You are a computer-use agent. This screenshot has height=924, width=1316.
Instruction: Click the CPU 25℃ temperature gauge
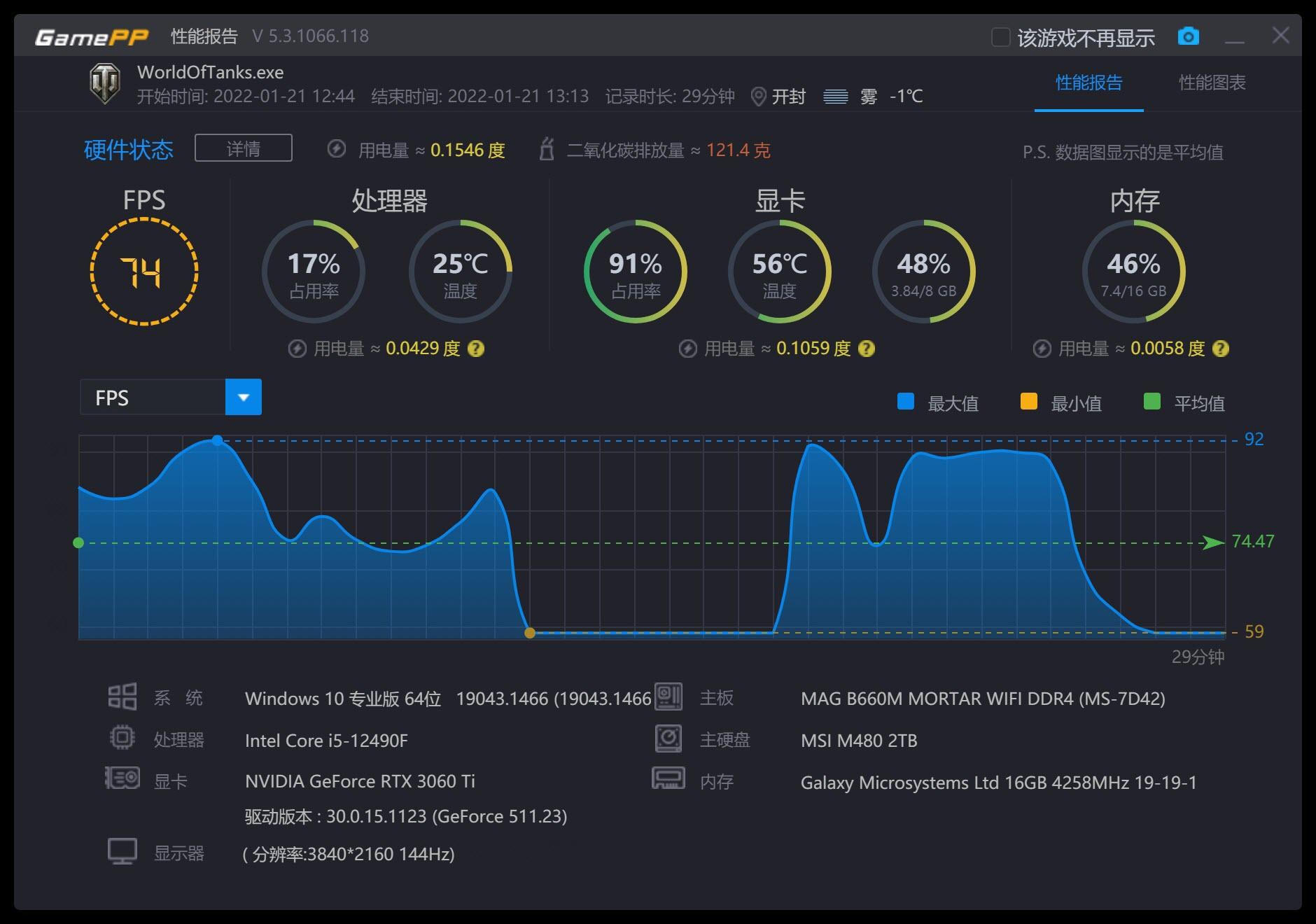(x=461, y=272)
